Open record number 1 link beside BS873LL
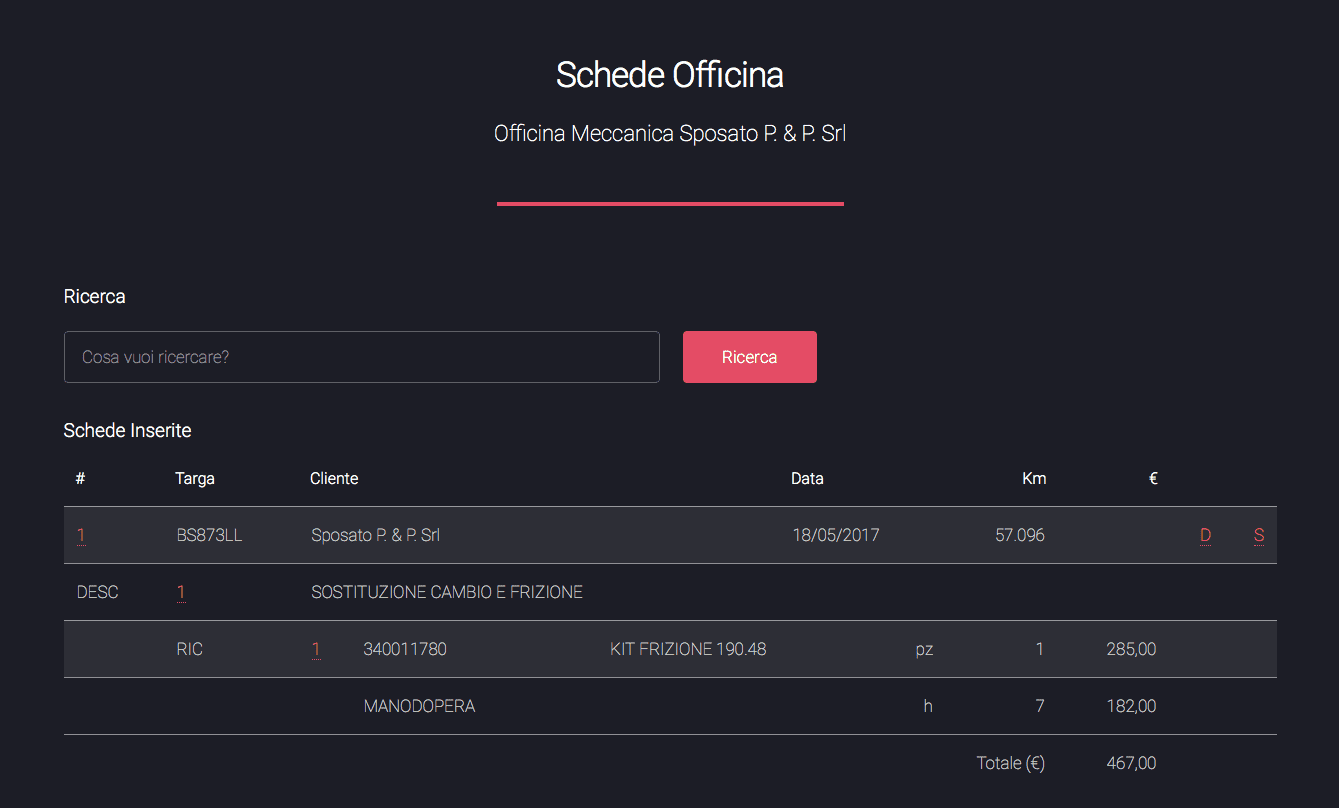 pyautogui.click(x=81, y=535)
